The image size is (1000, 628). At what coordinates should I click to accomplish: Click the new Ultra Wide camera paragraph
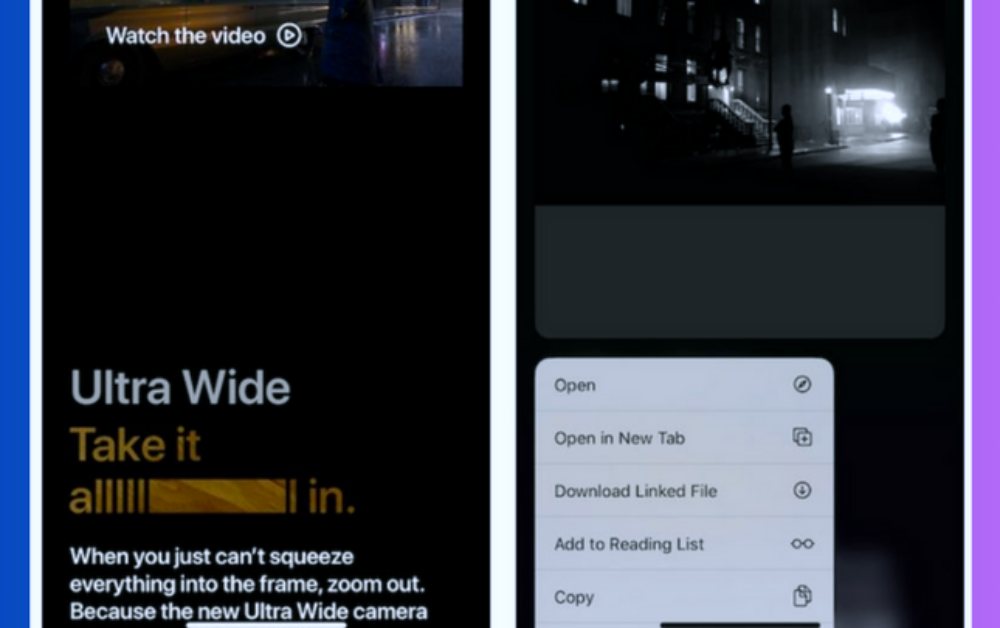(248, 583)
